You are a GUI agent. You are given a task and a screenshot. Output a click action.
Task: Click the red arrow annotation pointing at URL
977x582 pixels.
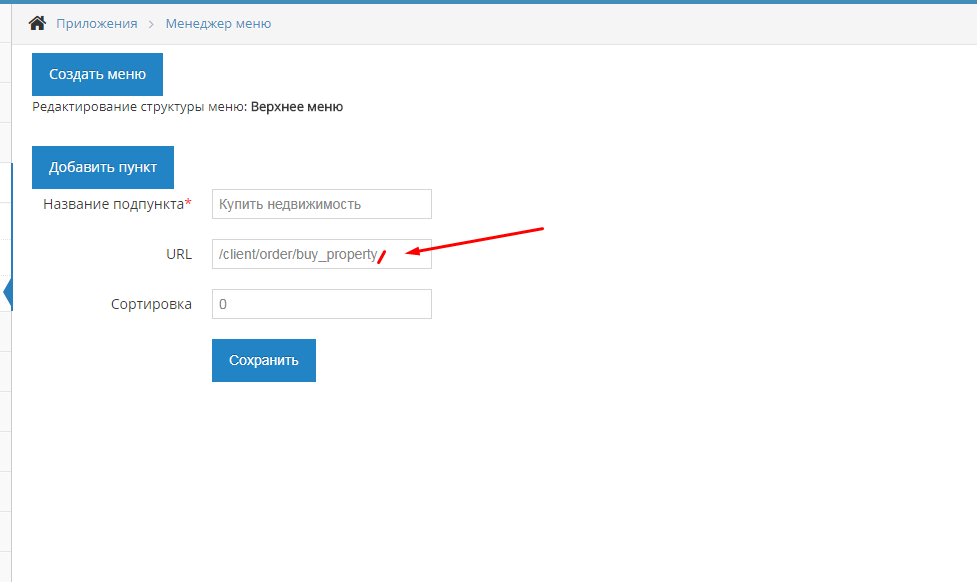tap(475, 243)
